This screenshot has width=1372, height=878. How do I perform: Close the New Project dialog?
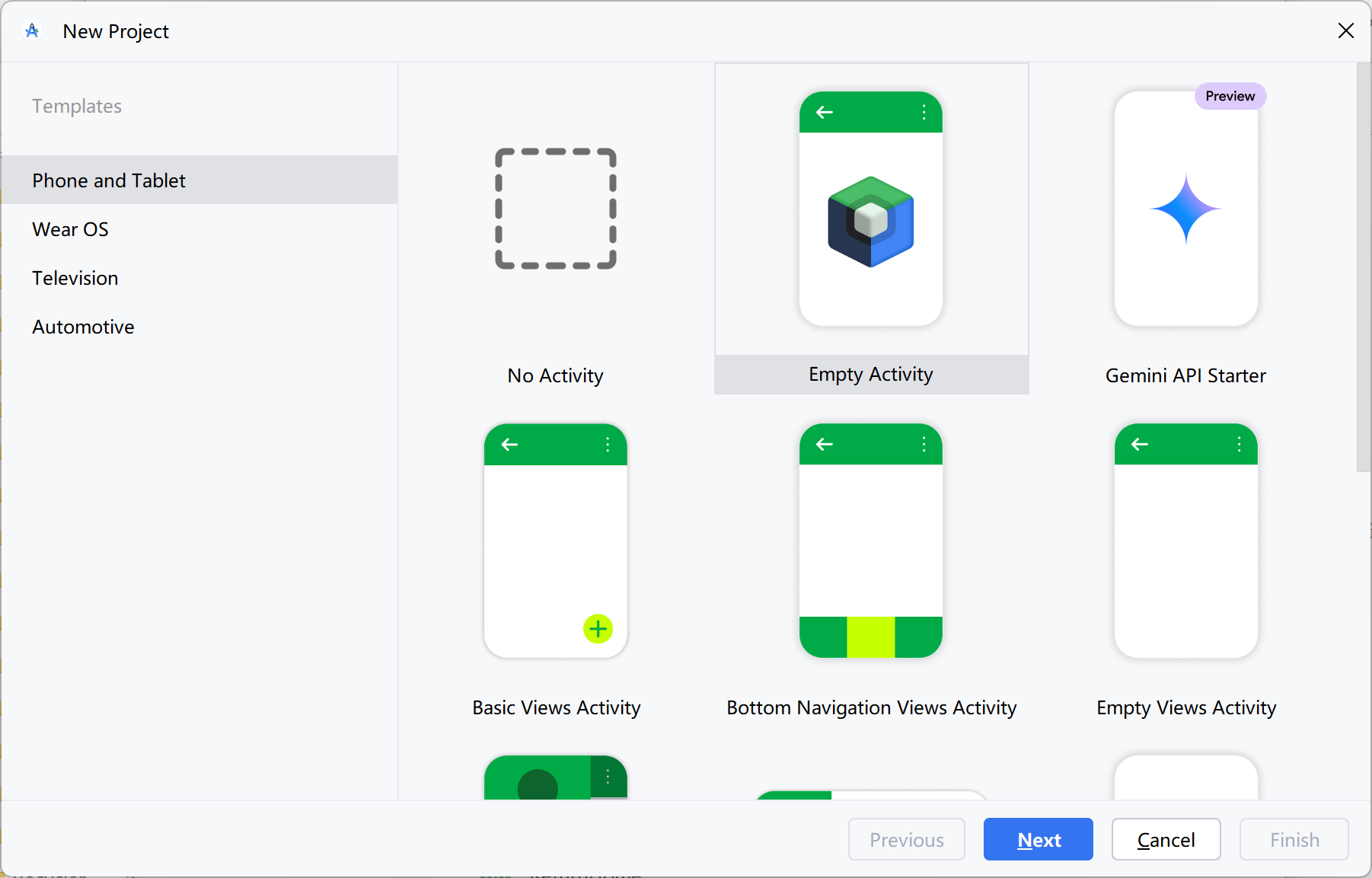click(1346, 30)
